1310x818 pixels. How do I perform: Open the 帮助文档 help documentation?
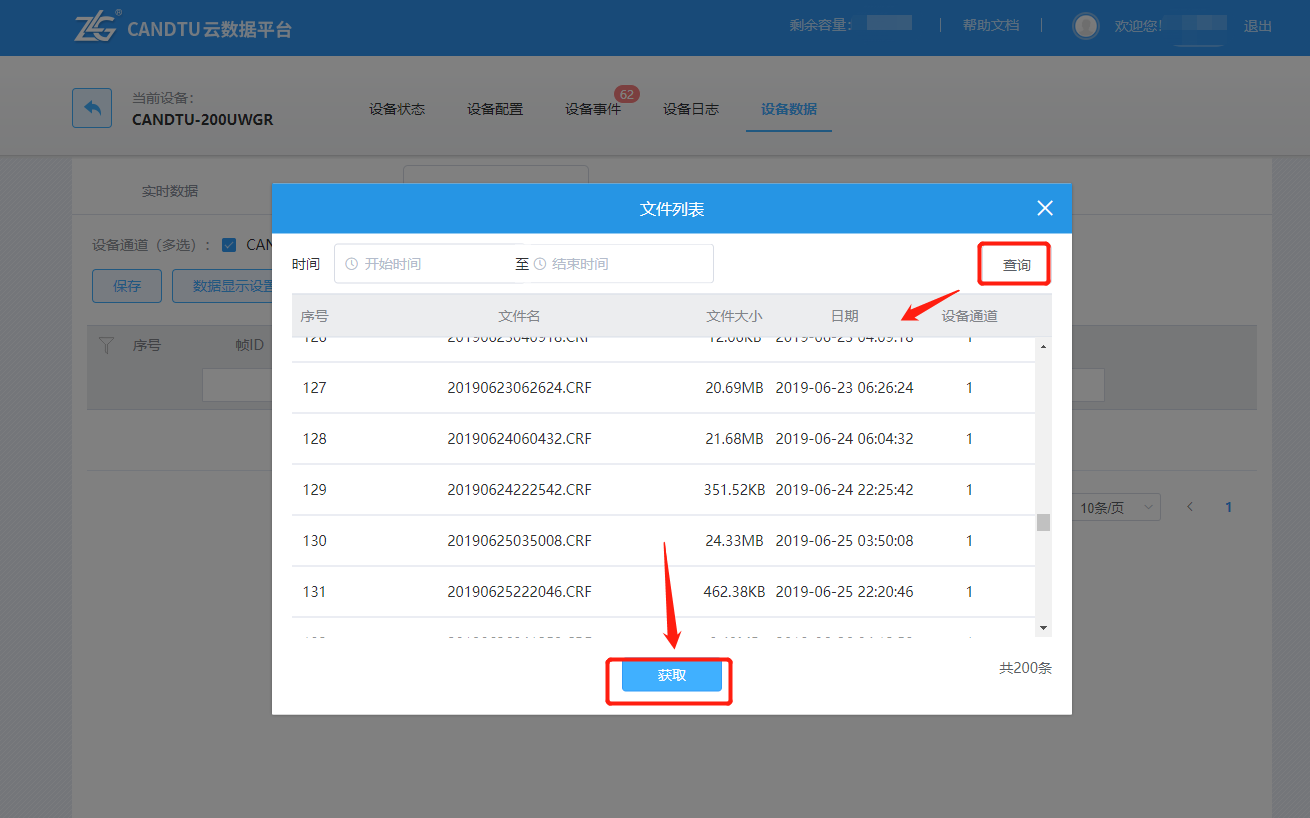coord(990,25)
